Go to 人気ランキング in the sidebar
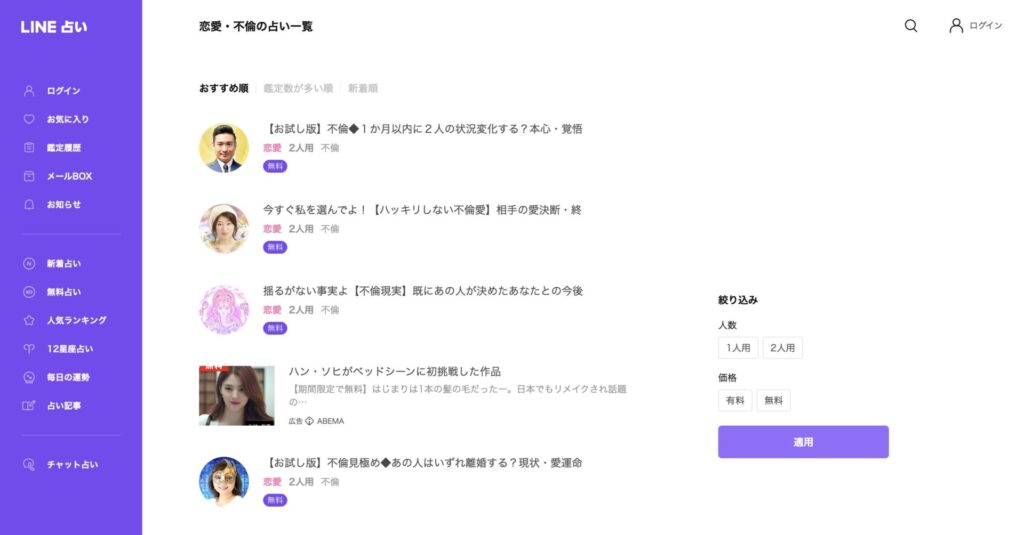 click(x=76, y=320)
